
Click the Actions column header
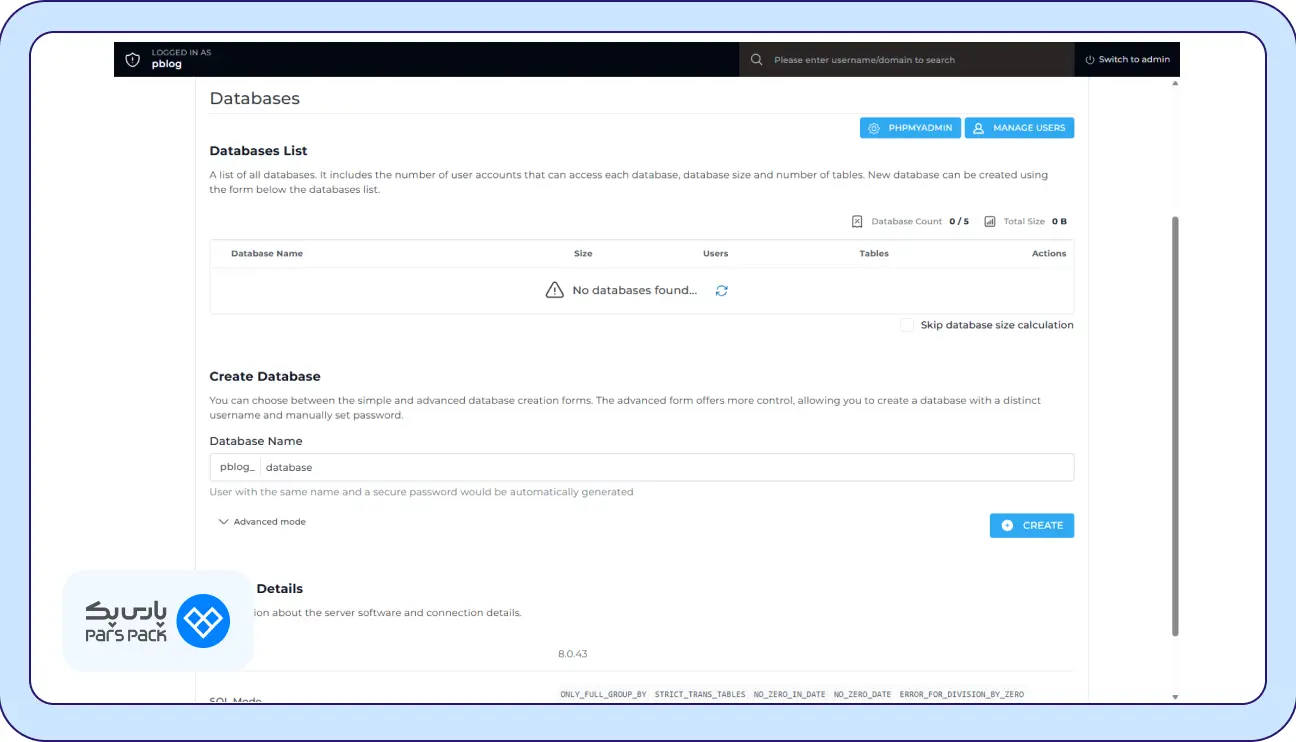(x=1049, y=254)
